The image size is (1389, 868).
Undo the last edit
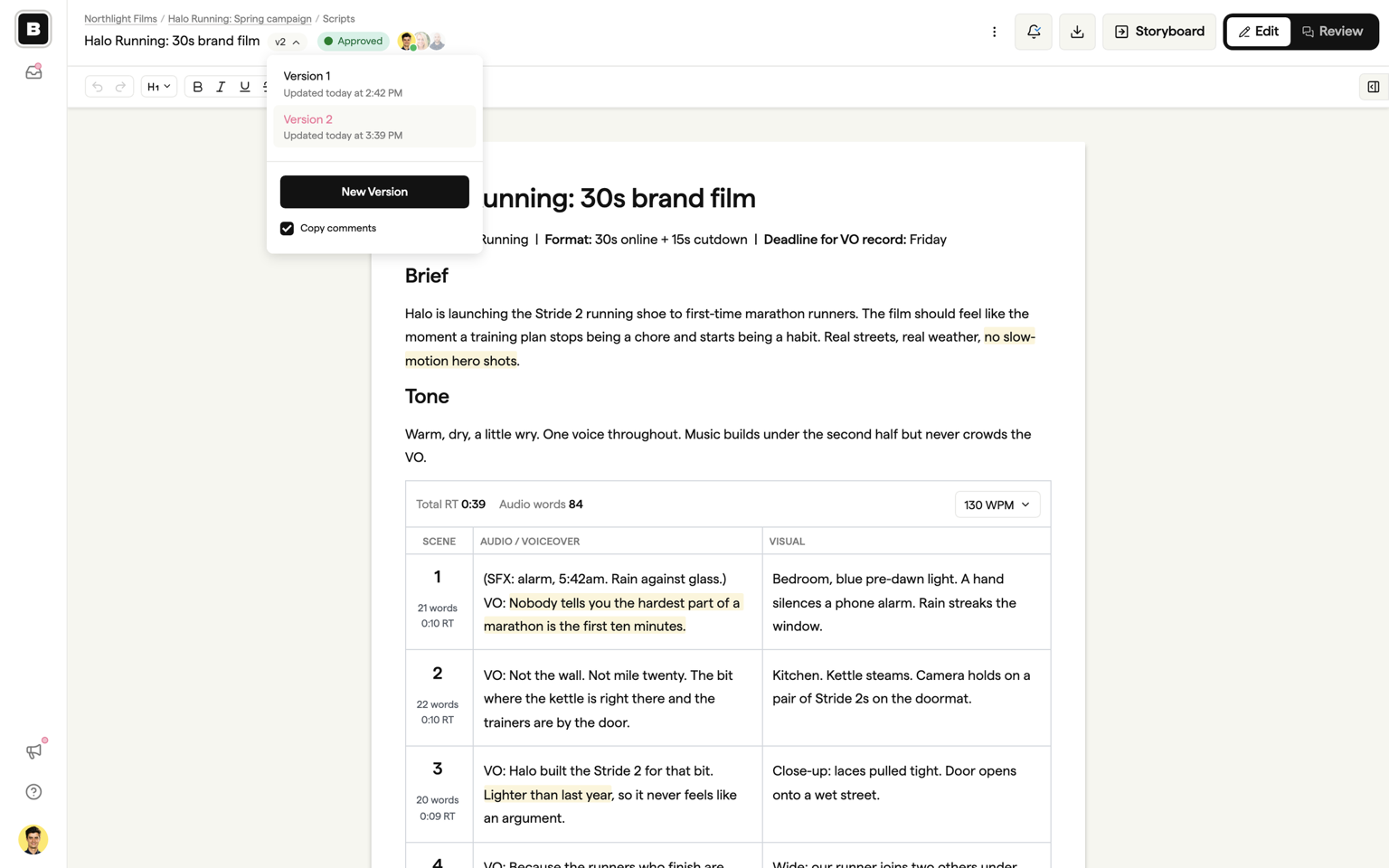[98, 87]
